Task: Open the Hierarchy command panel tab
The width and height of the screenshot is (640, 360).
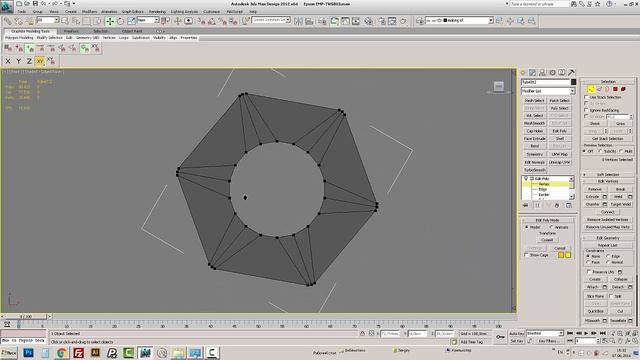Action: (x=542, y=73)
